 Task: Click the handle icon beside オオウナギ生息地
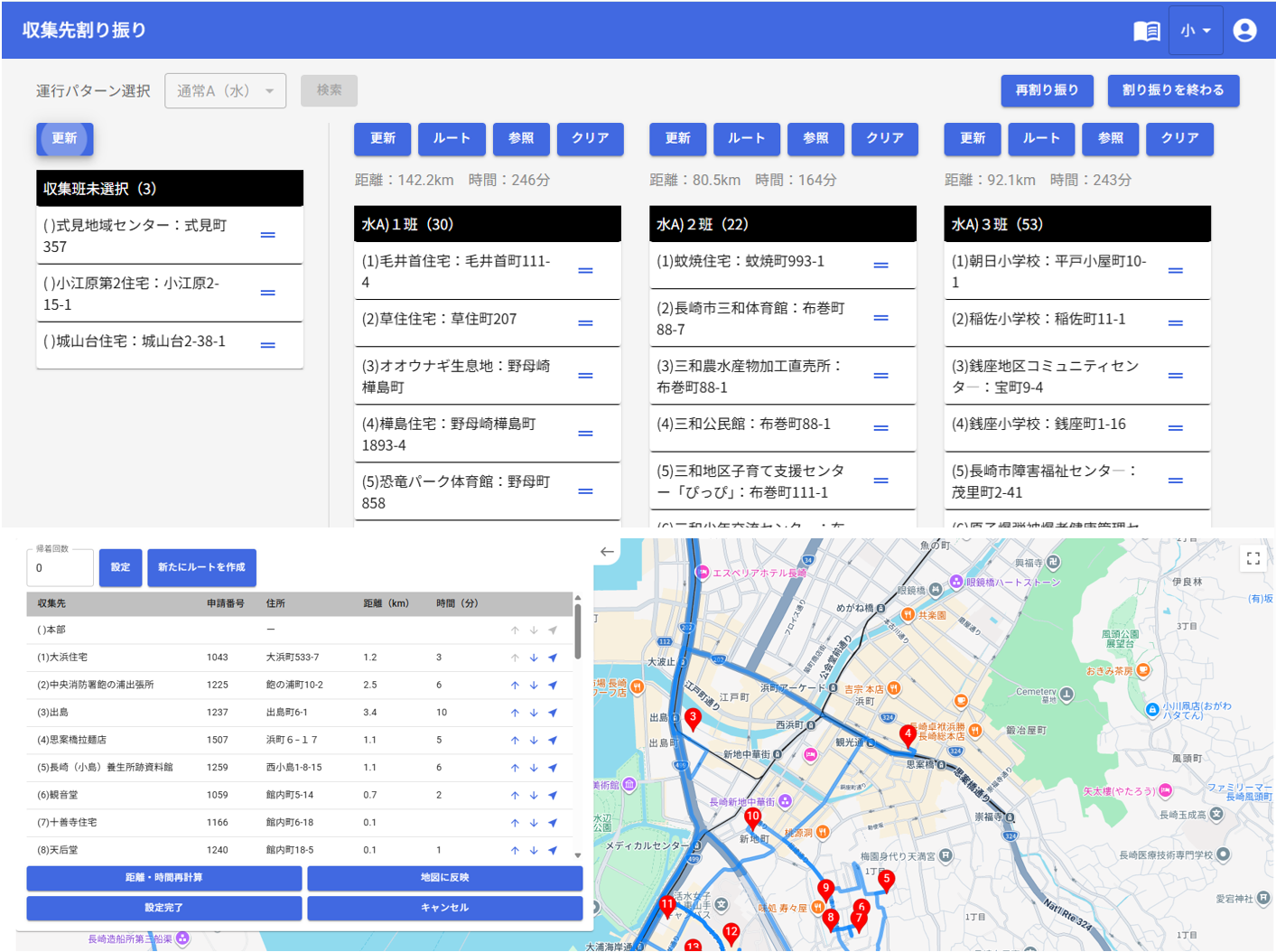click(x=586, y=376)
